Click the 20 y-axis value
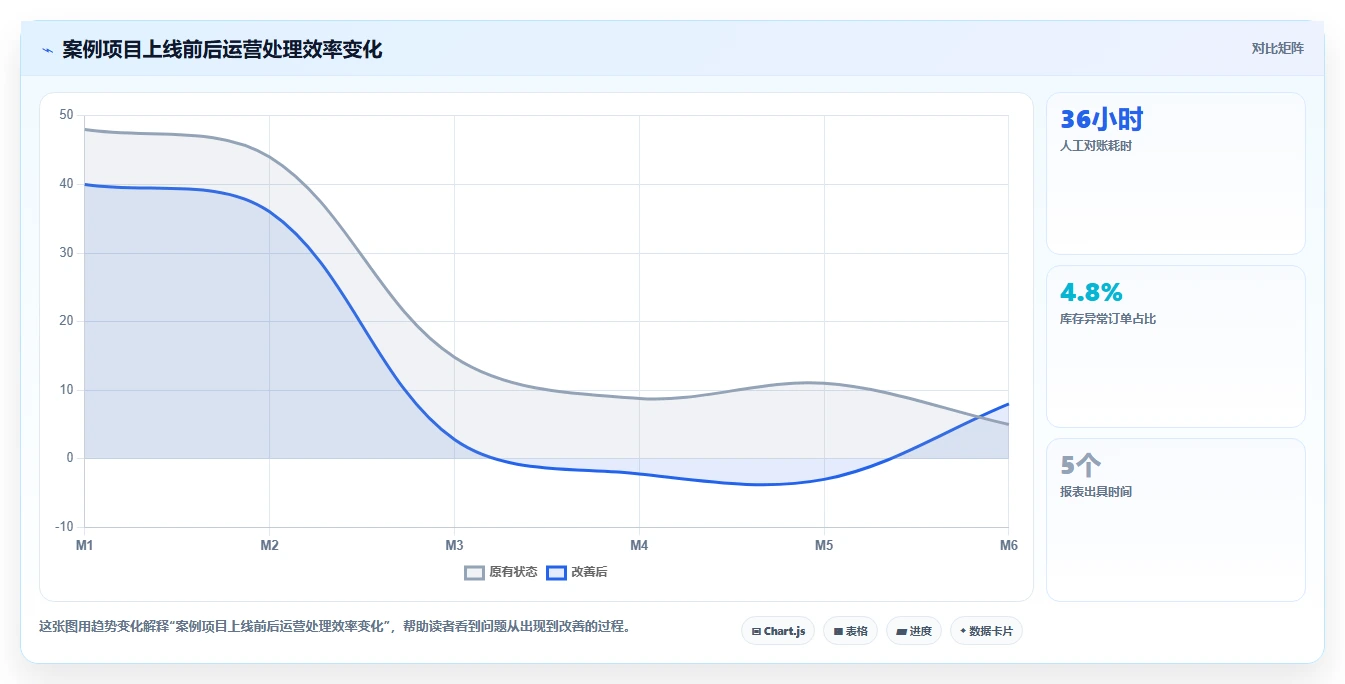Viewport: 1345px width, 684px height. pyautogui.click(x=66, y=321)
